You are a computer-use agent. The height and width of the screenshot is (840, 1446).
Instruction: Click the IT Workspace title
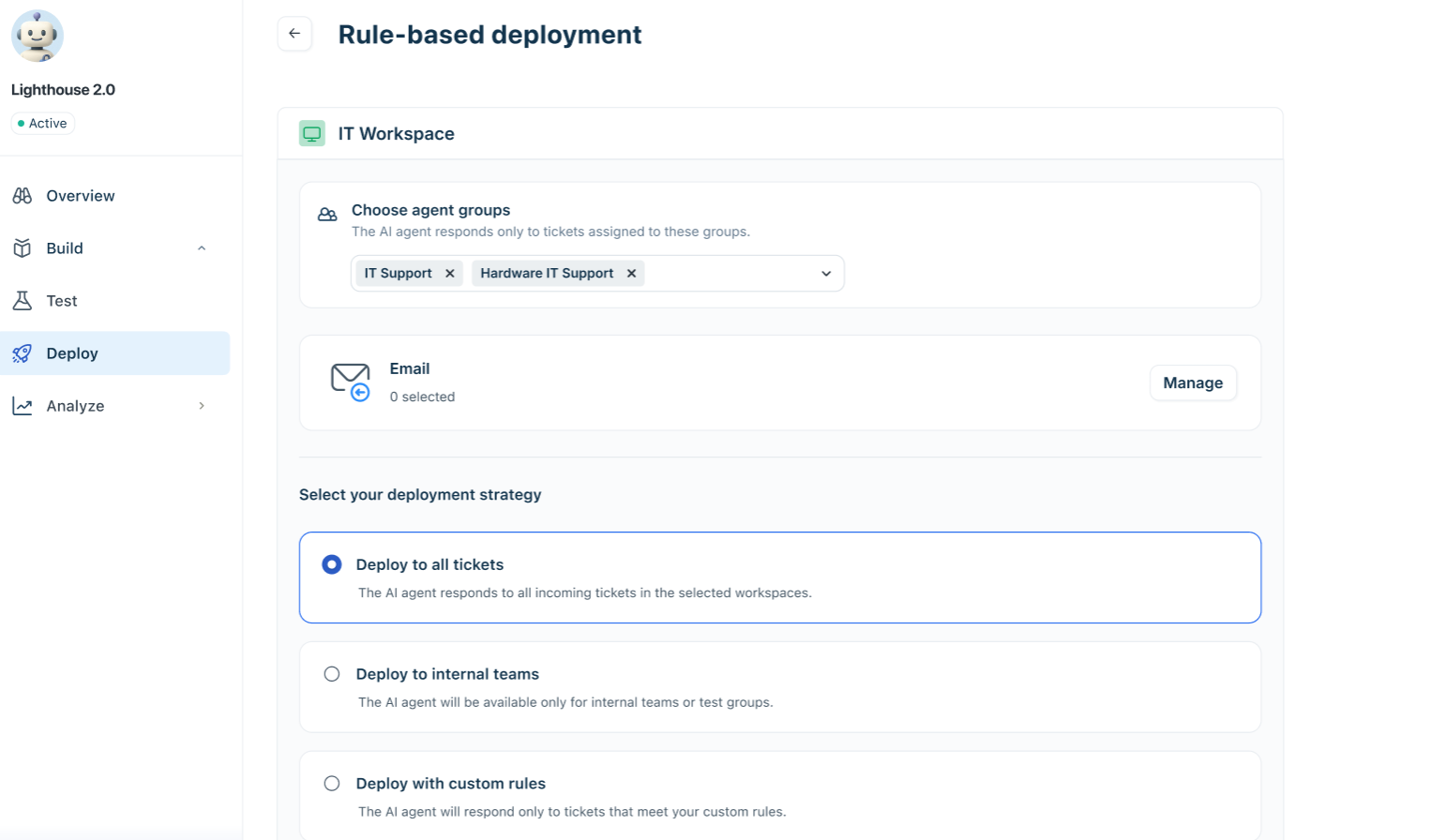pos(396,134)
